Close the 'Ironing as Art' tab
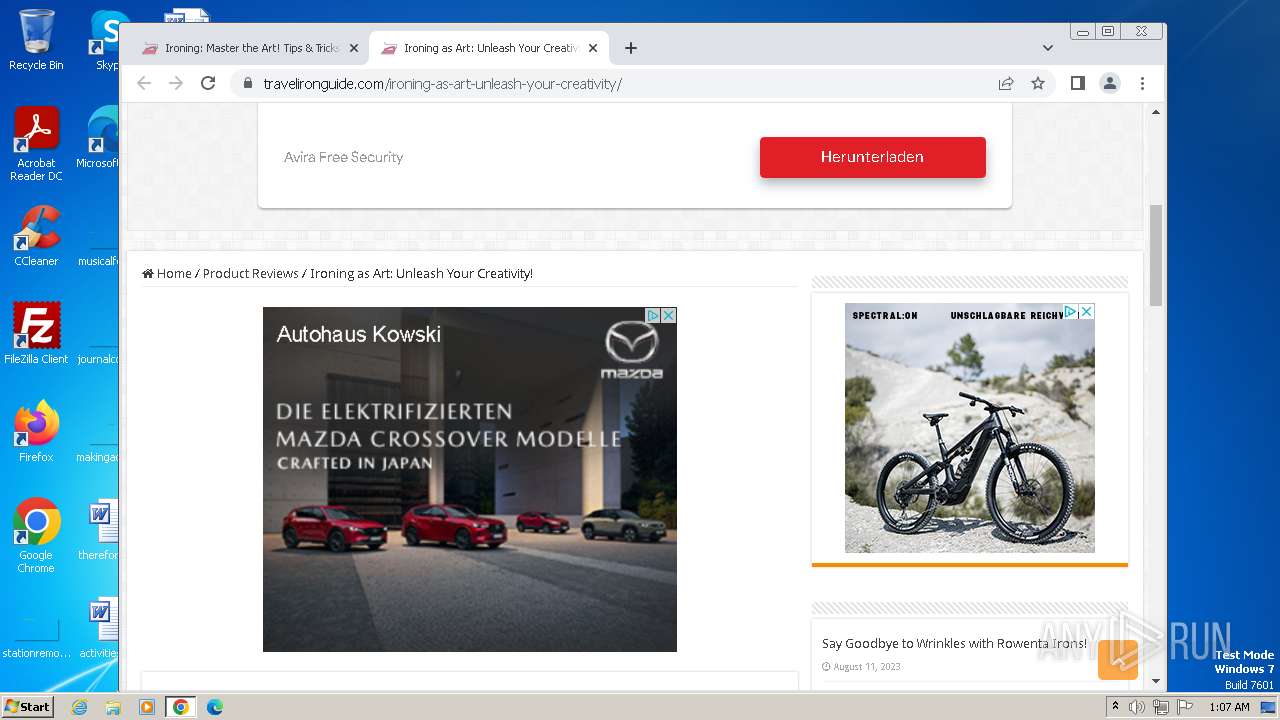This screenshot has height=720, width=1280. 593,48
